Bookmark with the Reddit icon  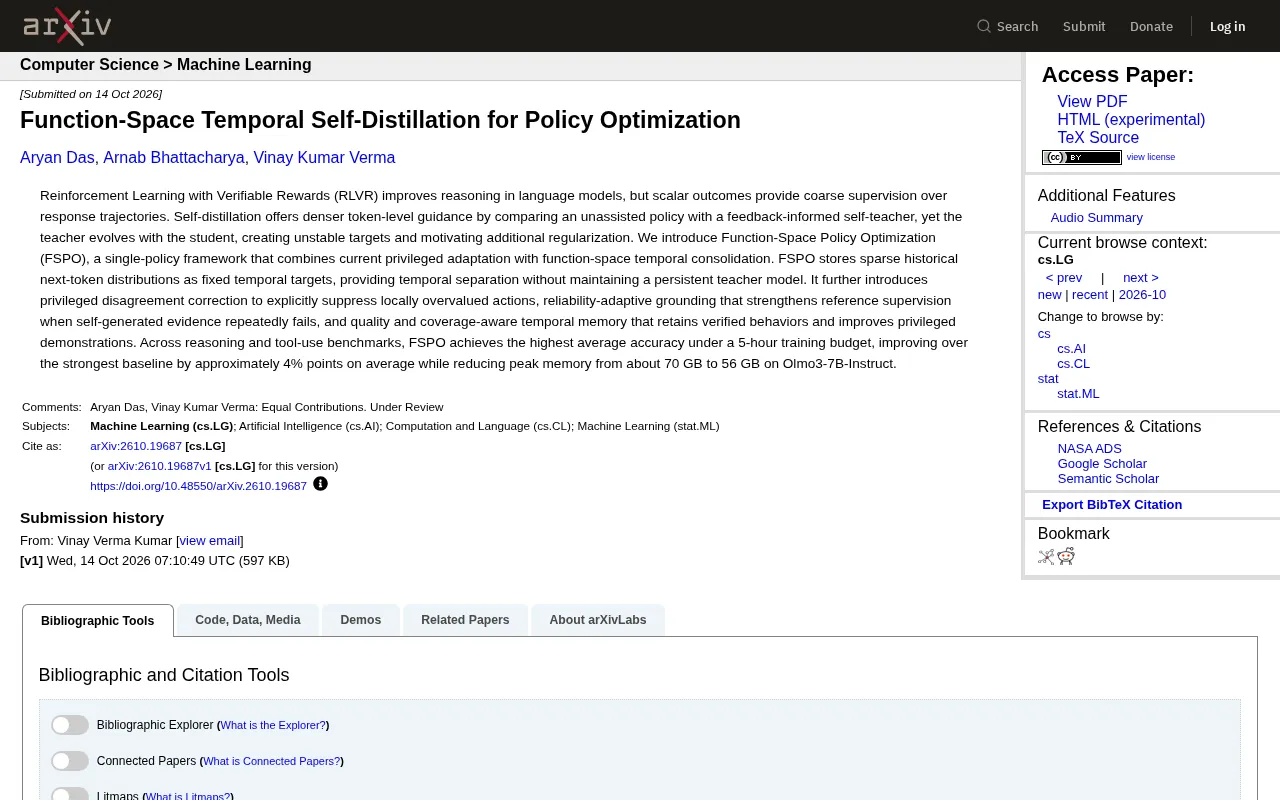click(1066, 556)
